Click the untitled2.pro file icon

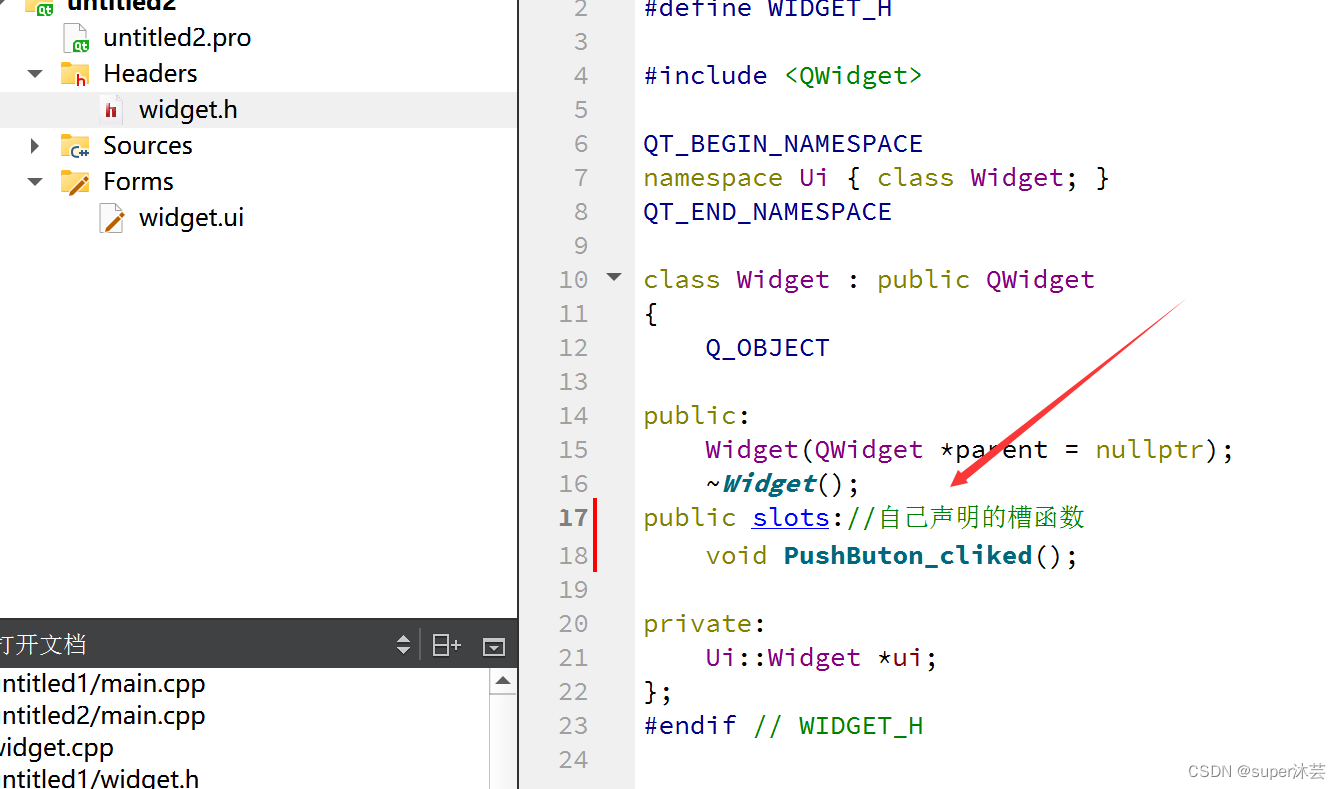tap(76, 38)
